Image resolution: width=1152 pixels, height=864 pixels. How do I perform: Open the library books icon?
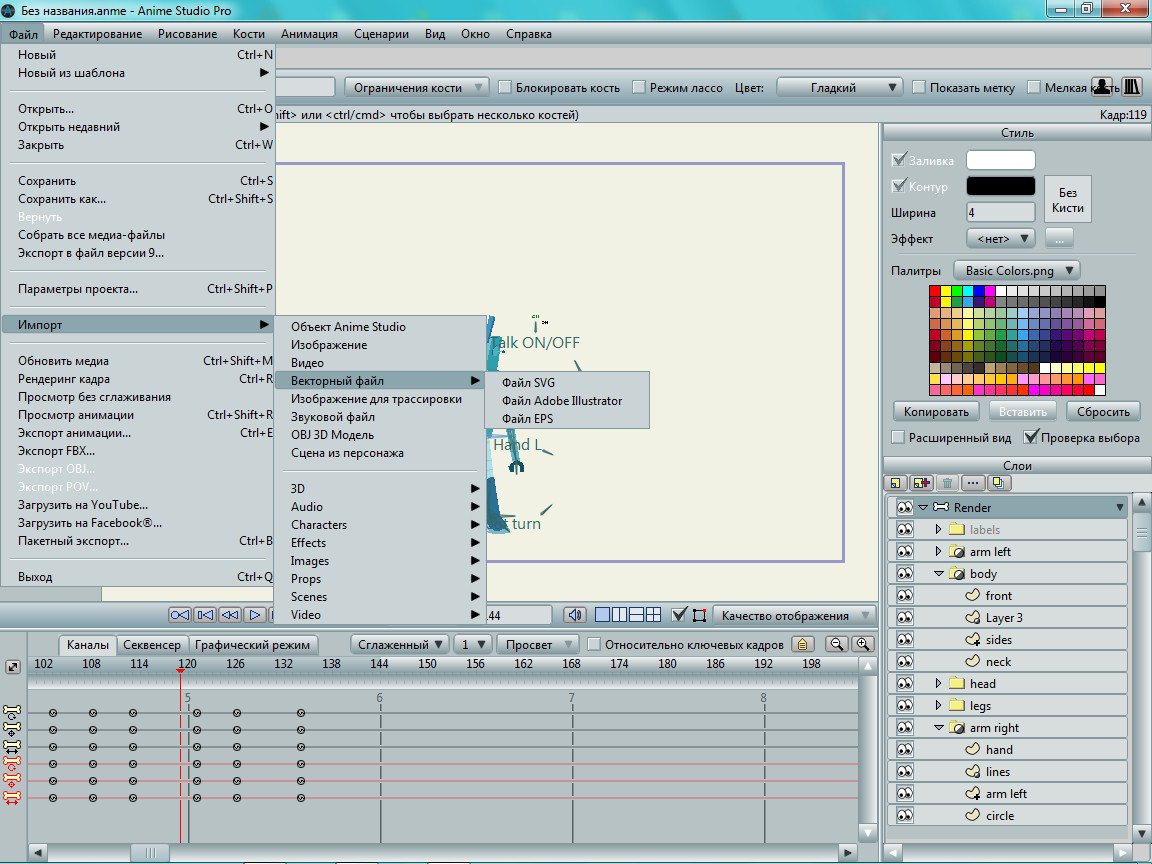point(1132,87)
